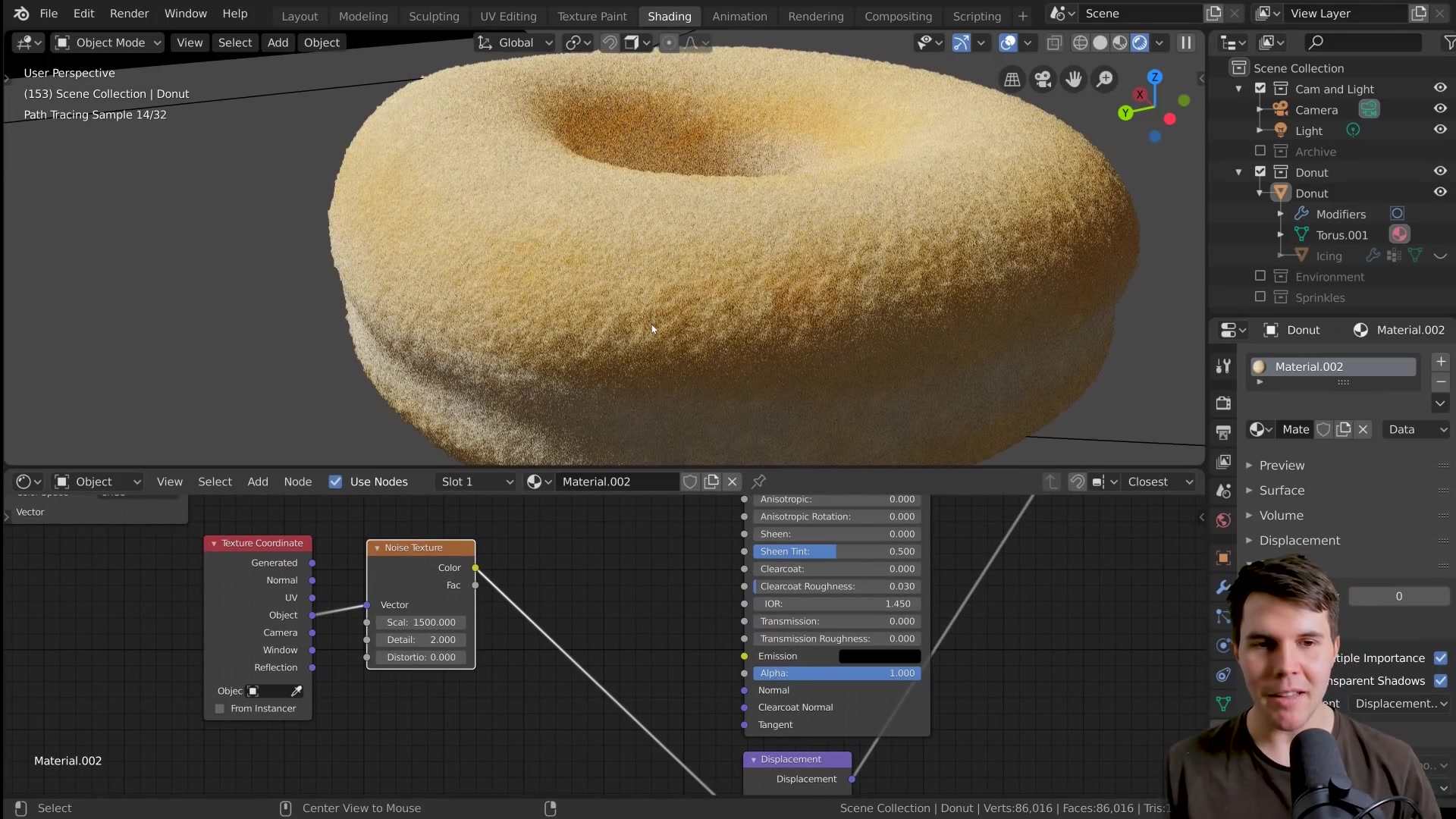
Task: Click the Shading workspace tab
Action: (x=669, y=16)
